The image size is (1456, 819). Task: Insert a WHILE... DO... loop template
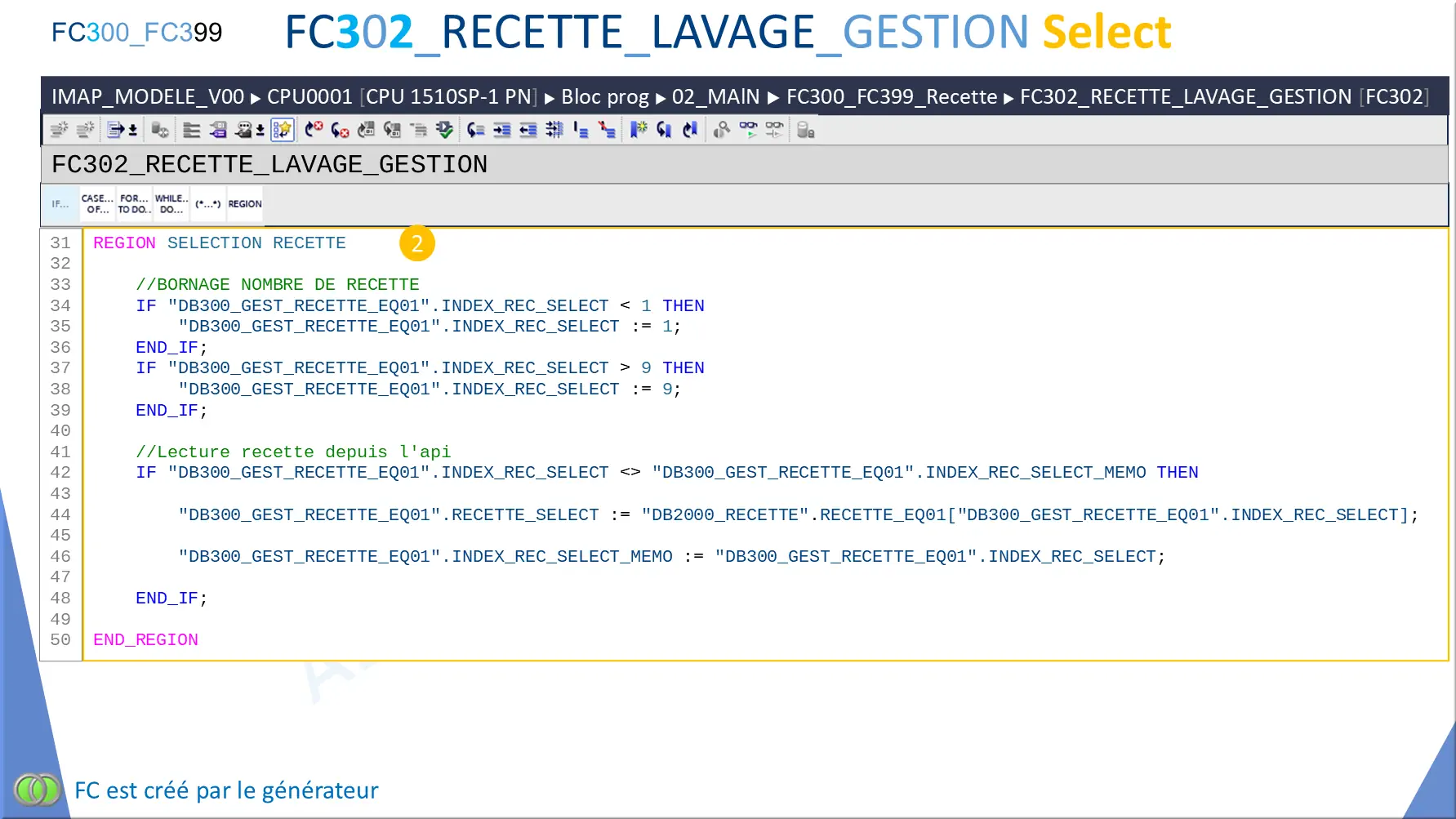[171, 204]
